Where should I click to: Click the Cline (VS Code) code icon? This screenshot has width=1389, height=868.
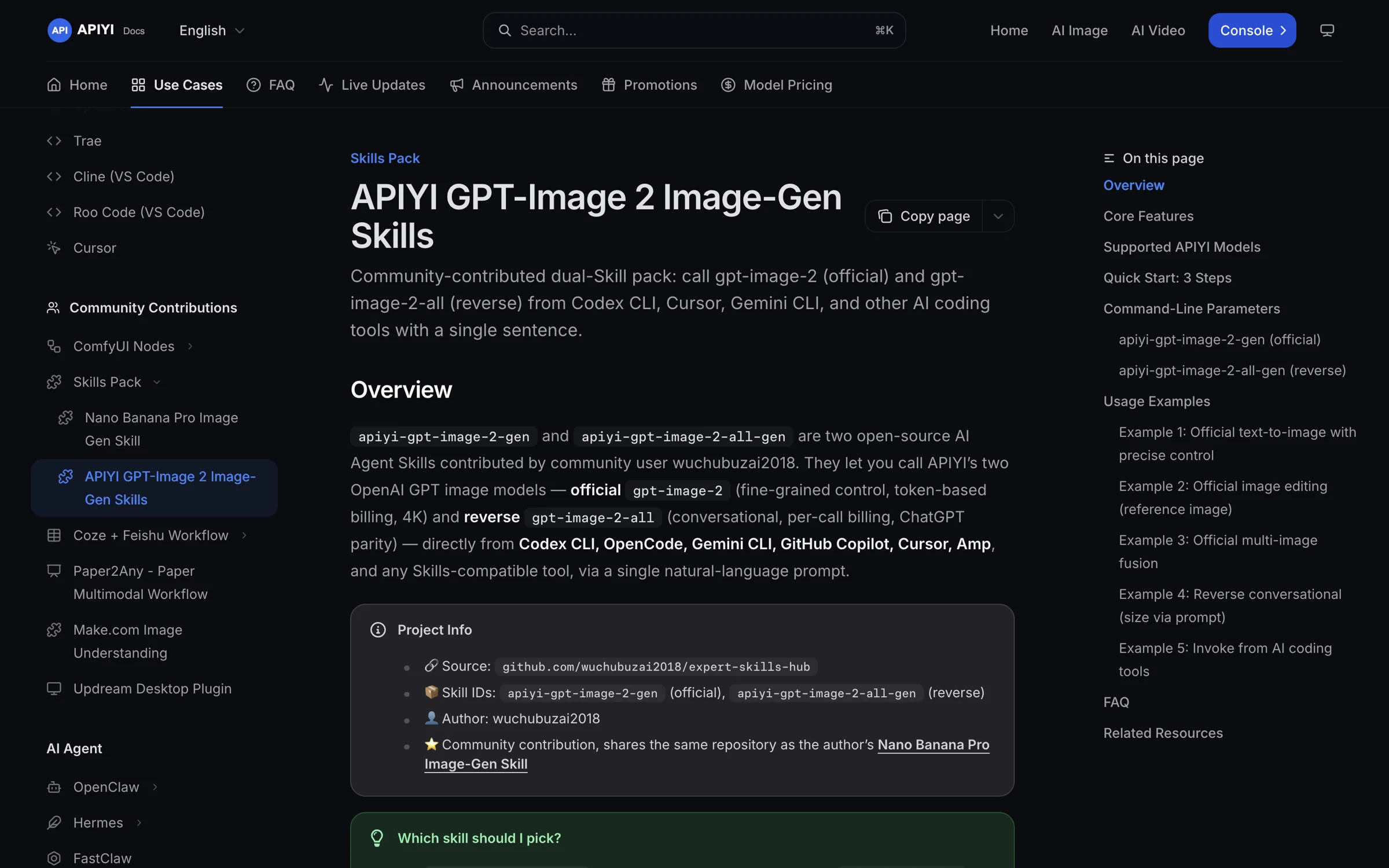tap(54, 176)
